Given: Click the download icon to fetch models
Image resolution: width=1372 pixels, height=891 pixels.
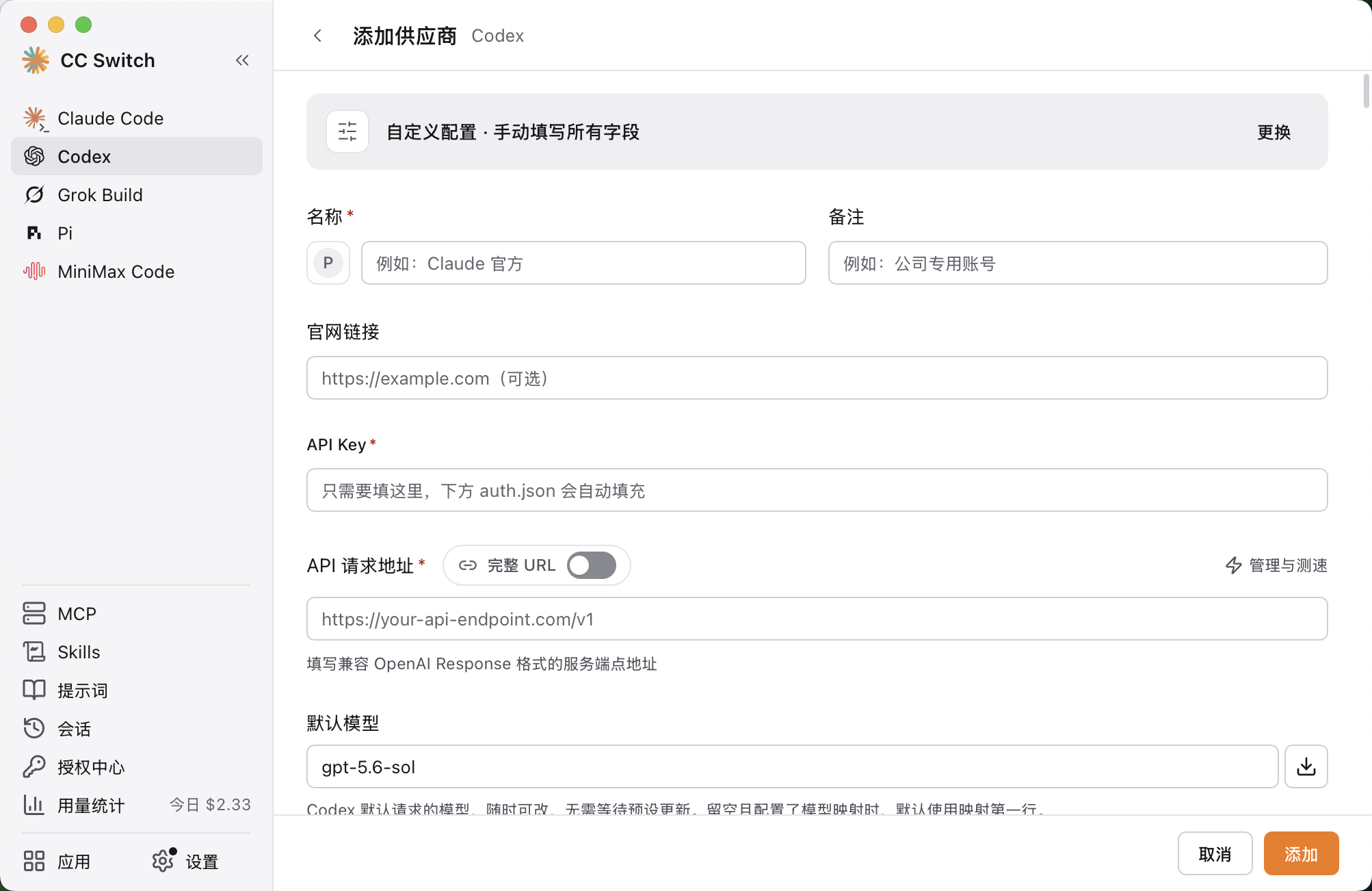Looking at the screenshot, I should [x=1306, y=766].
